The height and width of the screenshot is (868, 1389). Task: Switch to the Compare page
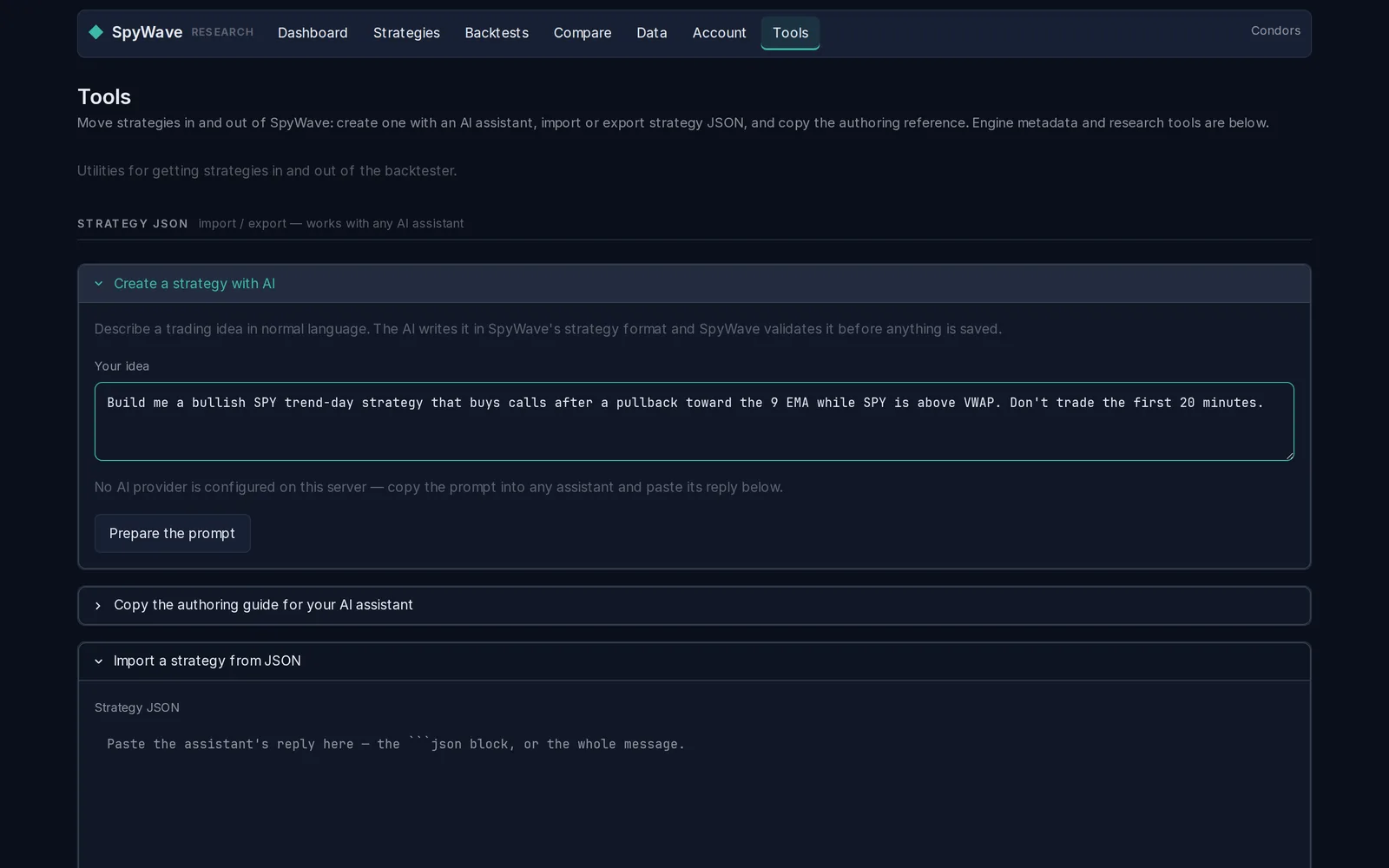[583, 33]
